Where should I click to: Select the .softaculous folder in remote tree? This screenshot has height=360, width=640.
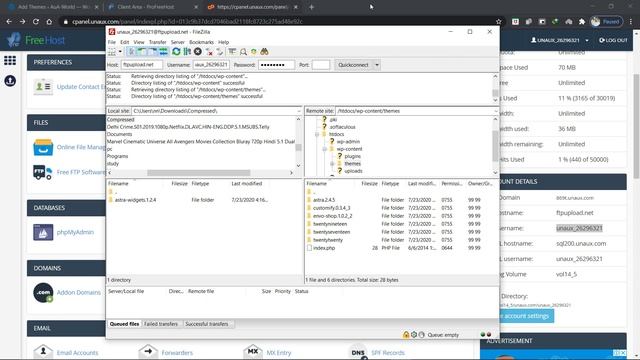[342, 127]
